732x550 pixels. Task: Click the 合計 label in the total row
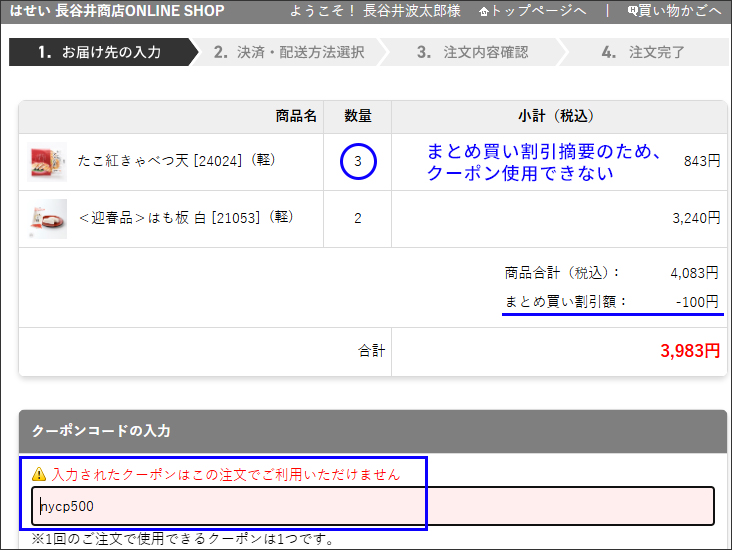tap(372, 351)
